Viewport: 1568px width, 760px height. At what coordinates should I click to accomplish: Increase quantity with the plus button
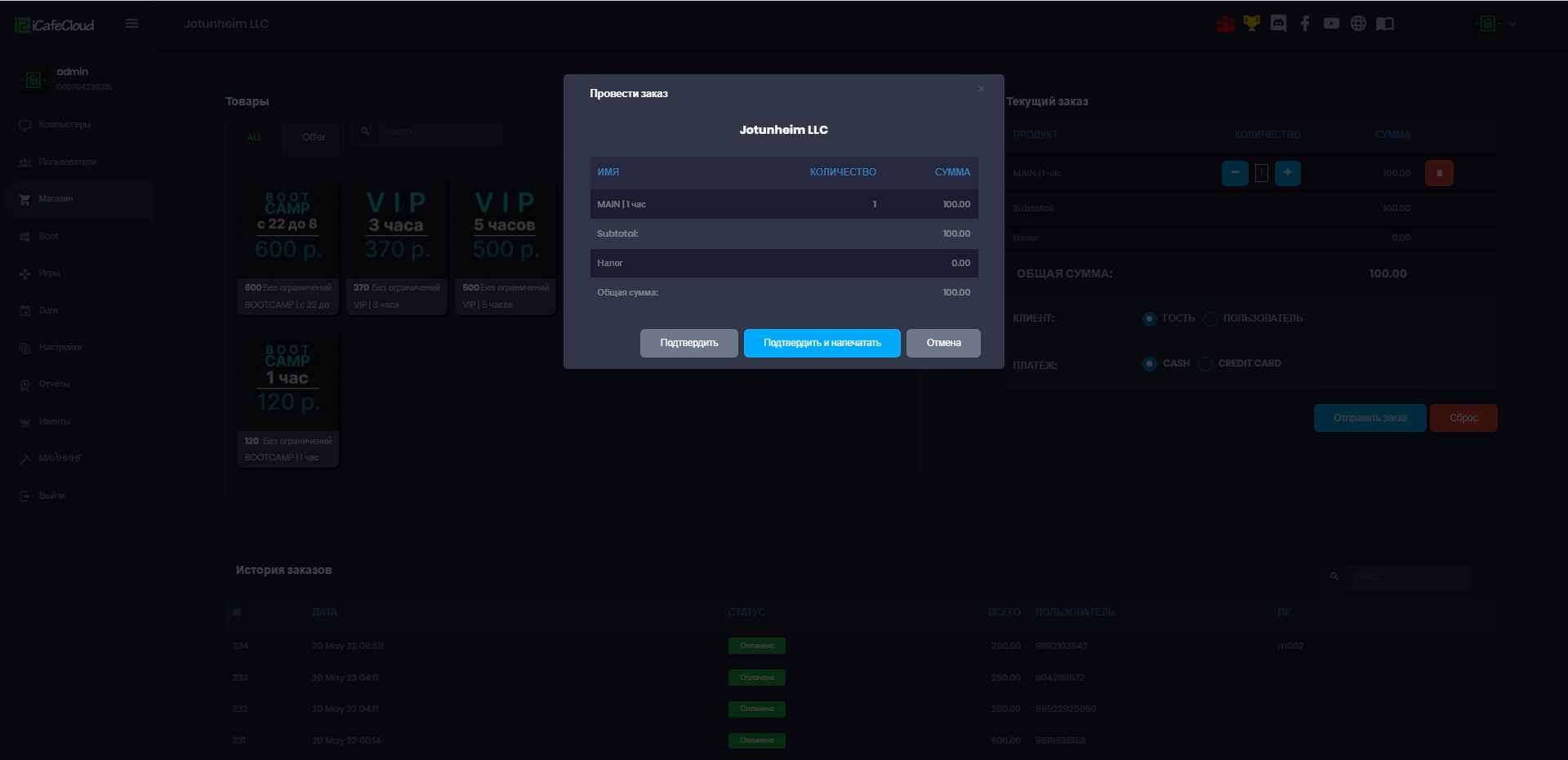click(x=1288, y=173)
